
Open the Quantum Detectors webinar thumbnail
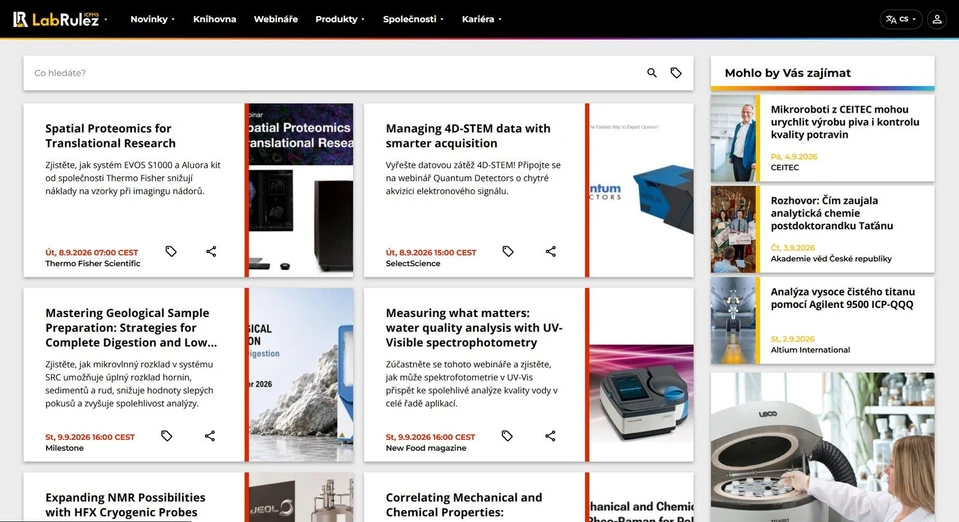click(641, 190)
